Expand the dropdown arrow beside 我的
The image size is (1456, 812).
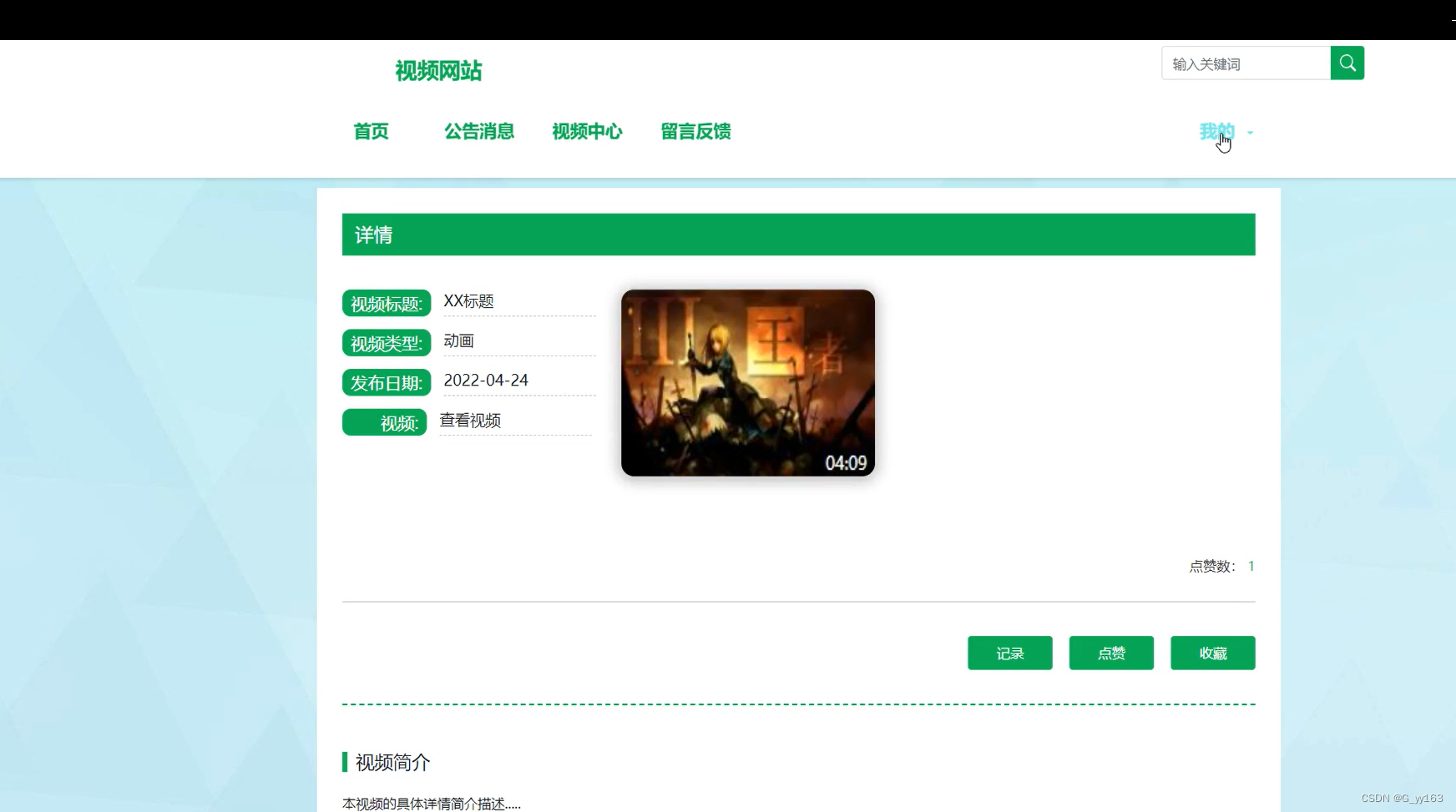click(x=1250, y=133)
